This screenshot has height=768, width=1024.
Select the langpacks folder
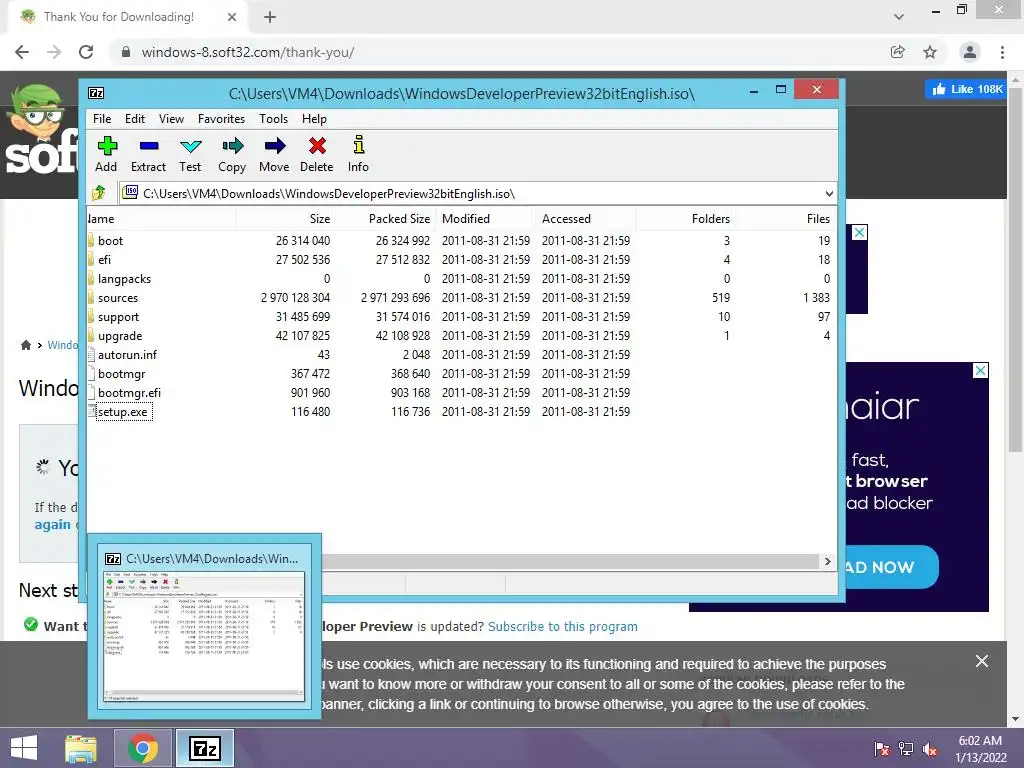[124, 279]
